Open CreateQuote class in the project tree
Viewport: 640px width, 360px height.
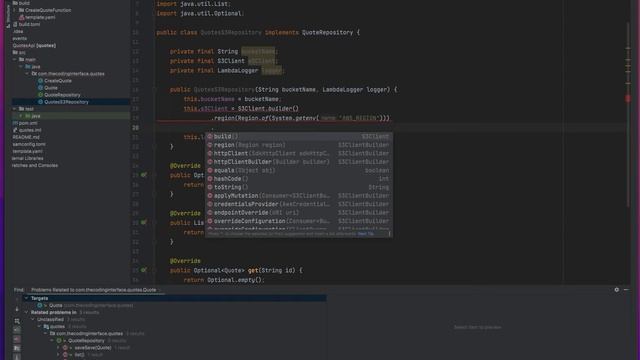click(x=58, y=81)
